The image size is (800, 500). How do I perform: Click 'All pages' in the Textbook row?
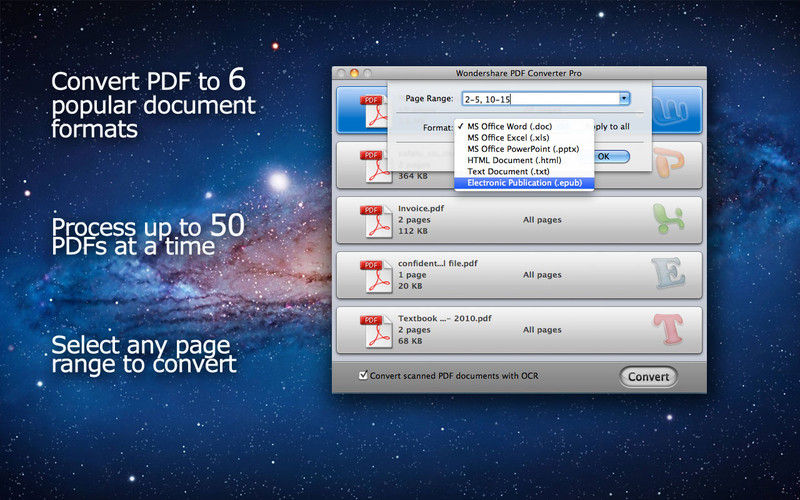[x=542, y=330]
